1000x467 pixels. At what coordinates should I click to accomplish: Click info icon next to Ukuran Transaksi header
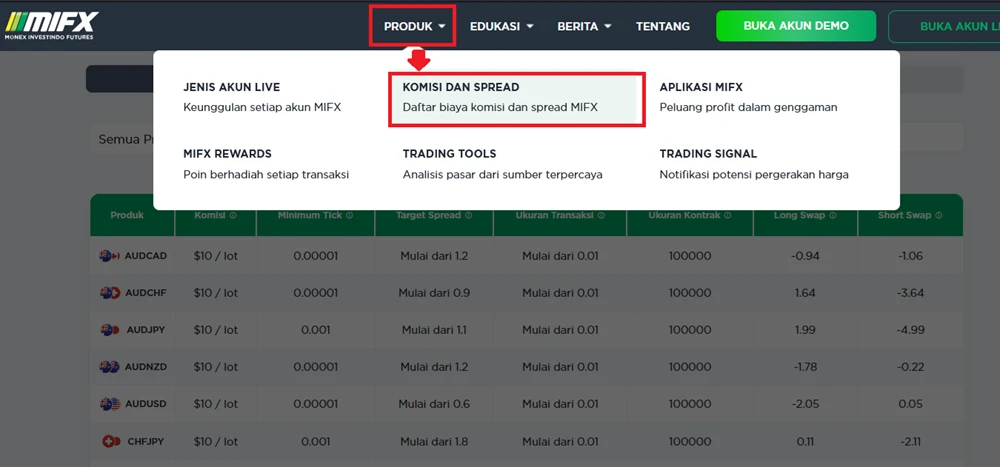click(600, 216)
